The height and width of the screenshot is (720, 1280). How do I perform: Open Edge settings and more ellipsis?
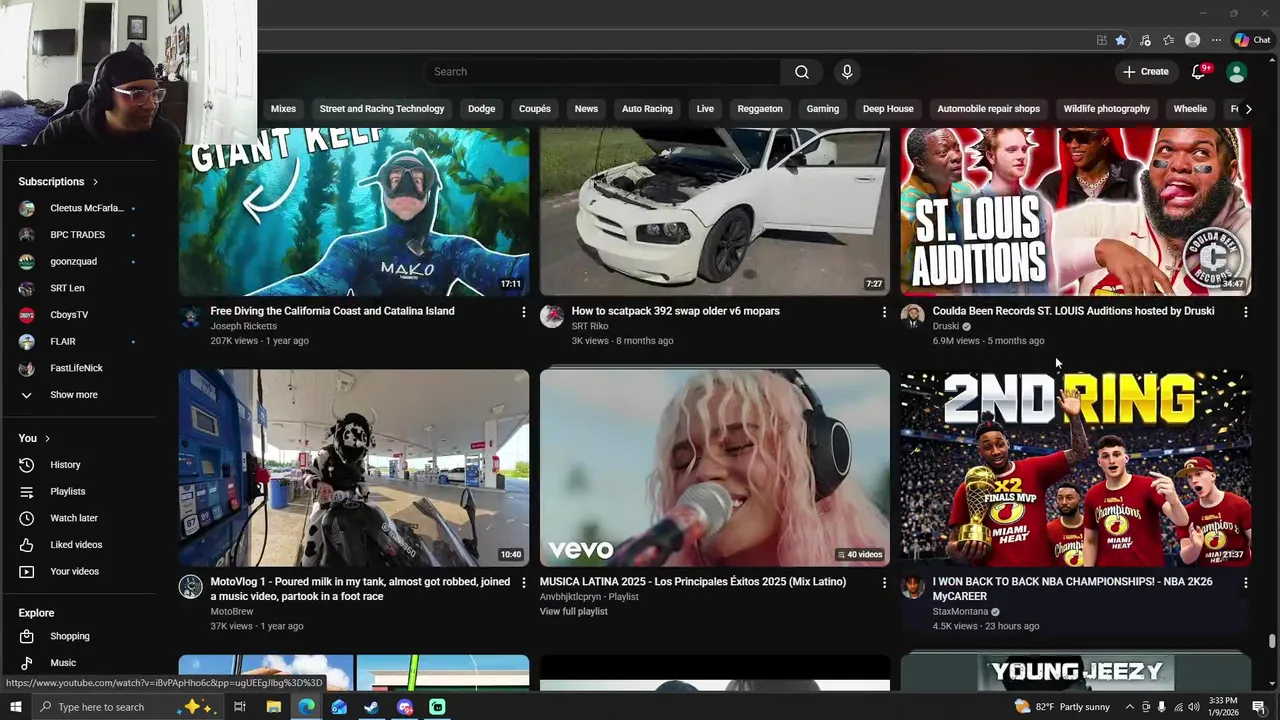click(x=1216, y=40)
